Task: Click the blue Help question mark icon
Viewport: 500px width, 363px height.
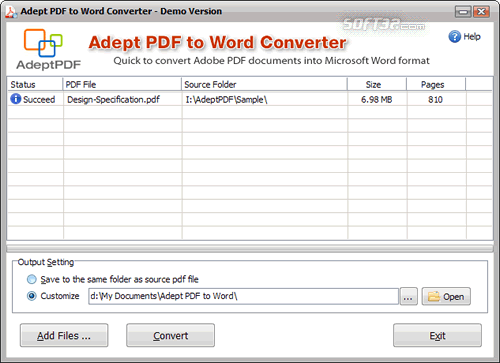Action: coord(455,37)
